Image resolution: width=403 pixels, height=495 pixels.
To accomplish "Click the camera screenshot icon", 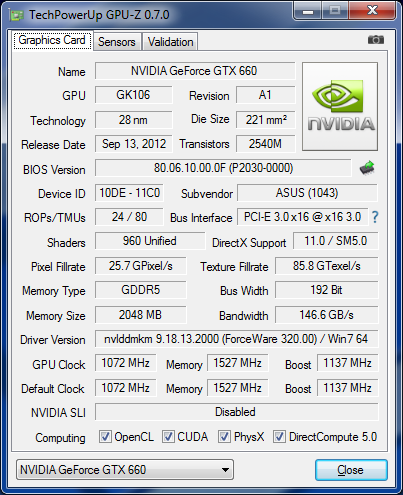I will click(x=376, y=40).
